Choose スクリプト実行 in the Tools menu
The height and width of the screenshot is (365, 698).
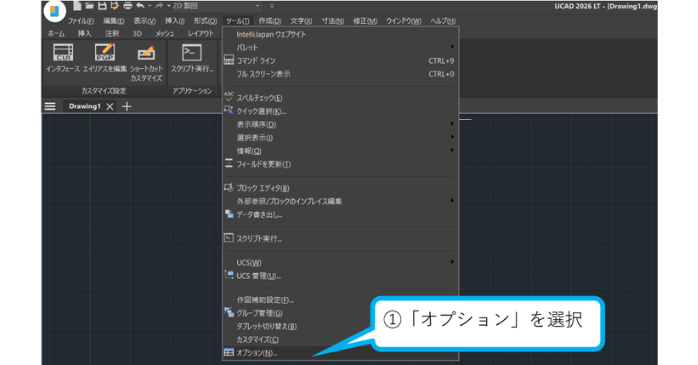[341, 239]
